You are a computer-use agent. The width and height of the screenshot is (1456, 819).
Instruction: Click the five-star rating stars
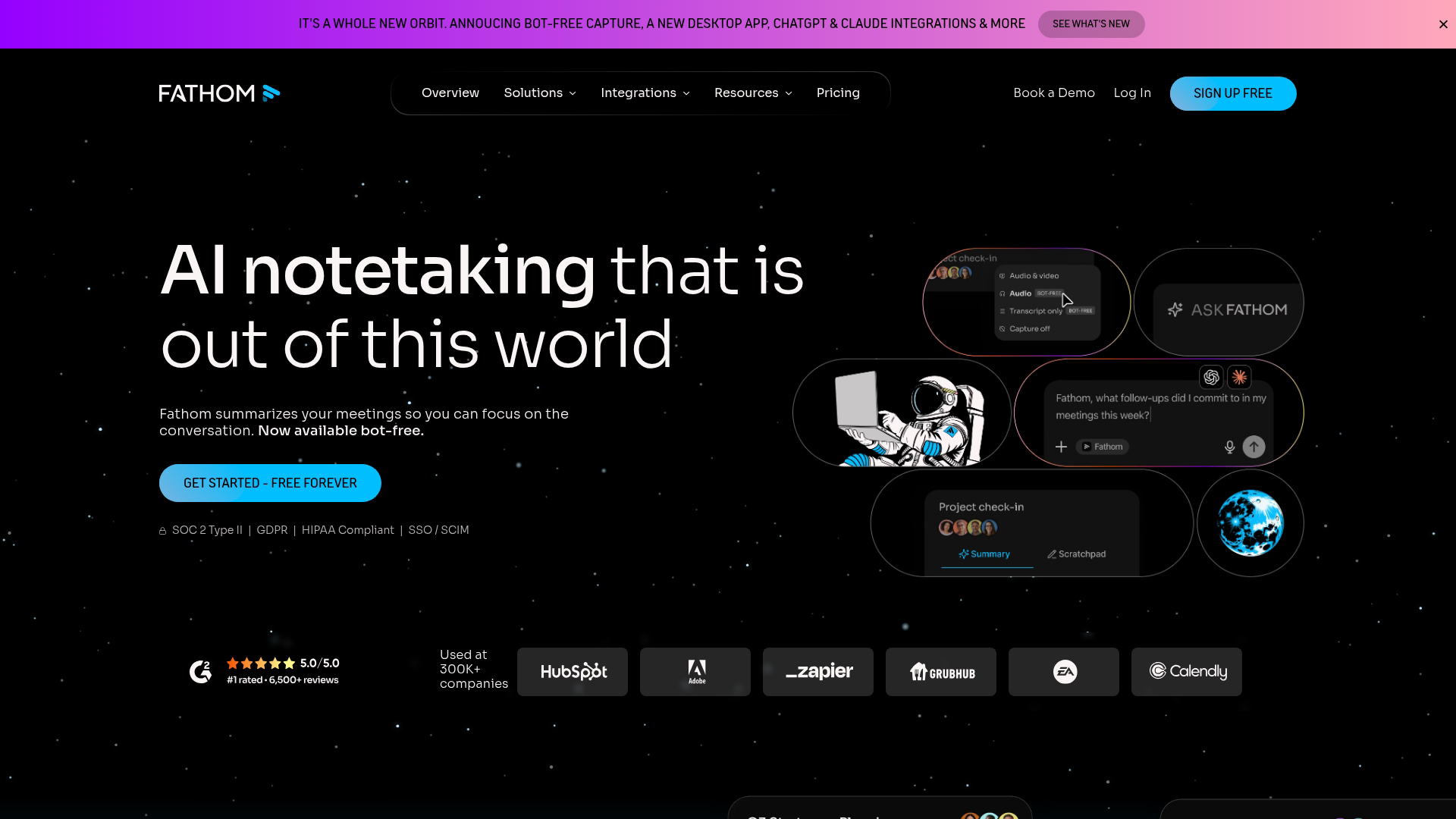(x=261, y=664)
